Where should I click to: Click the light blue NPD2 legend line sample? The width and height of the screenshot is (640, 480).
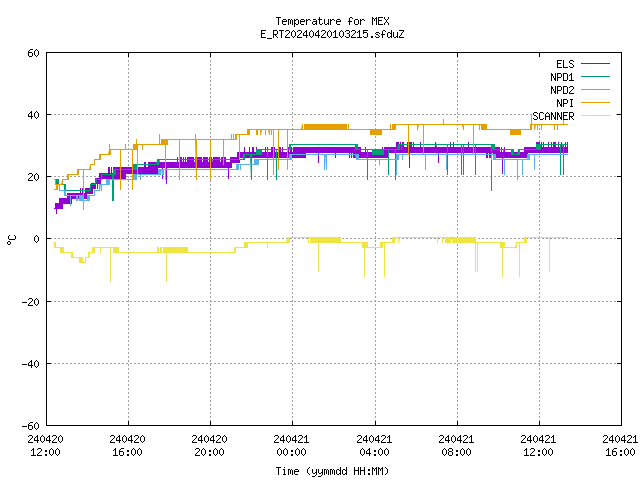click(x=595, y=90)
